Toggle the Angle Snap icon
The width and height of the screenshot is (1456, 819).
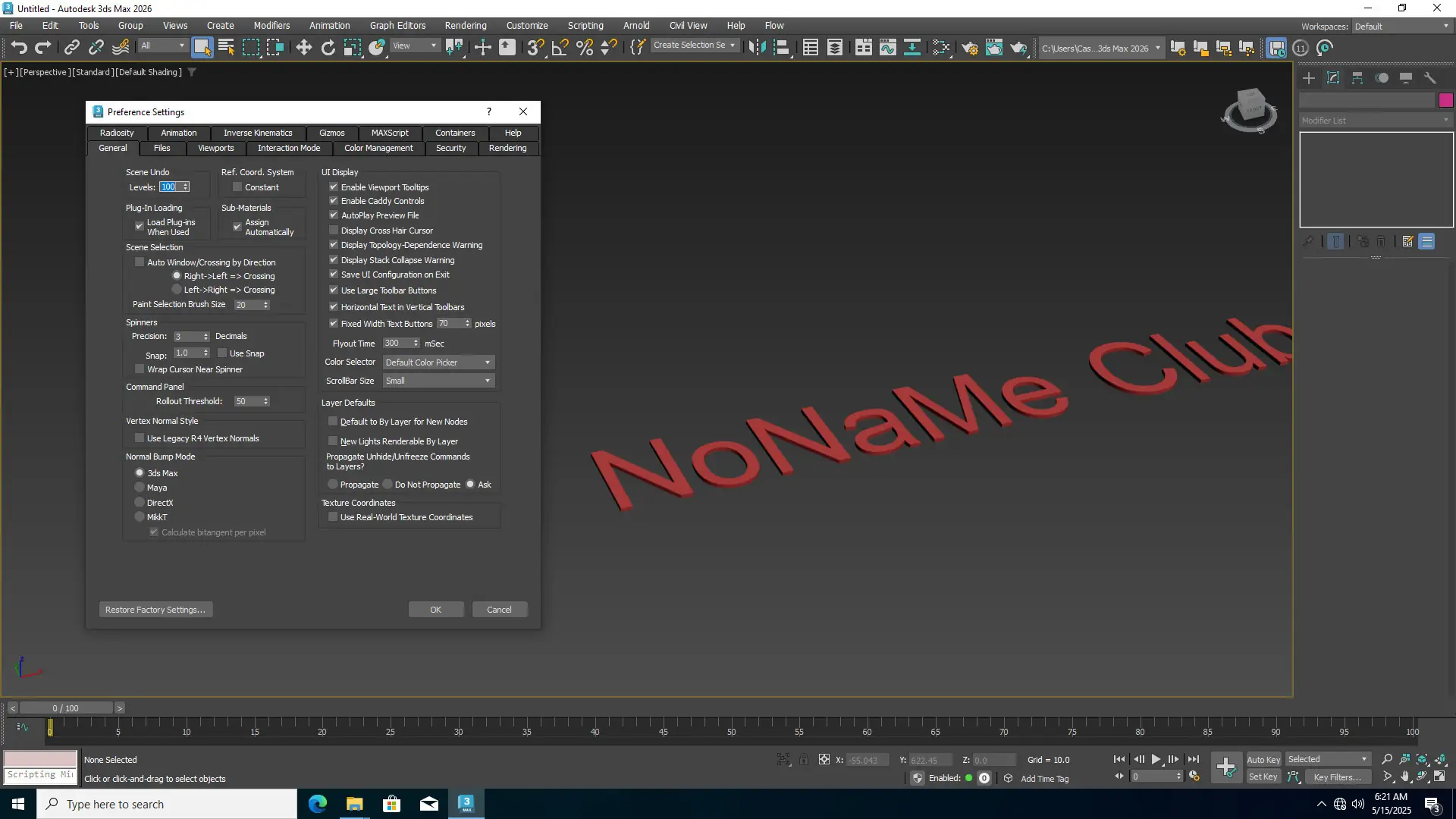click(560, 48)
